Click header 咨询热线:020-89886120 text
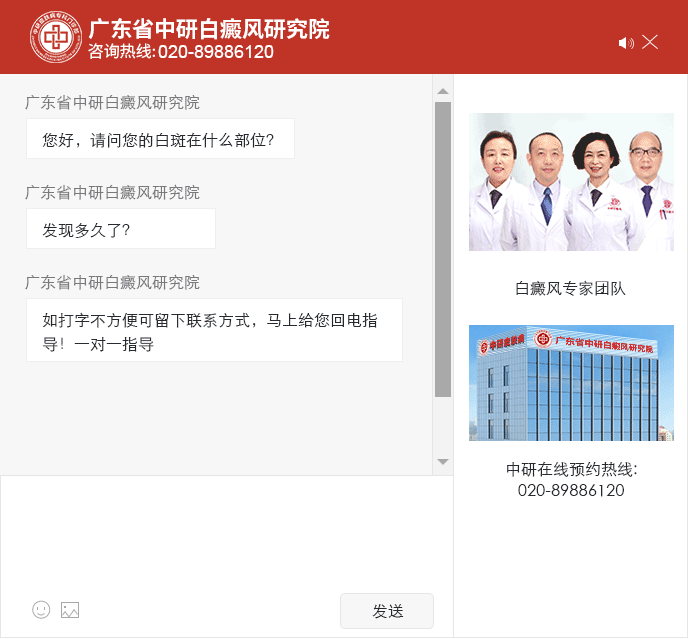Image resolution: width=688 pixels, height=639 pixels. point(181,52)
